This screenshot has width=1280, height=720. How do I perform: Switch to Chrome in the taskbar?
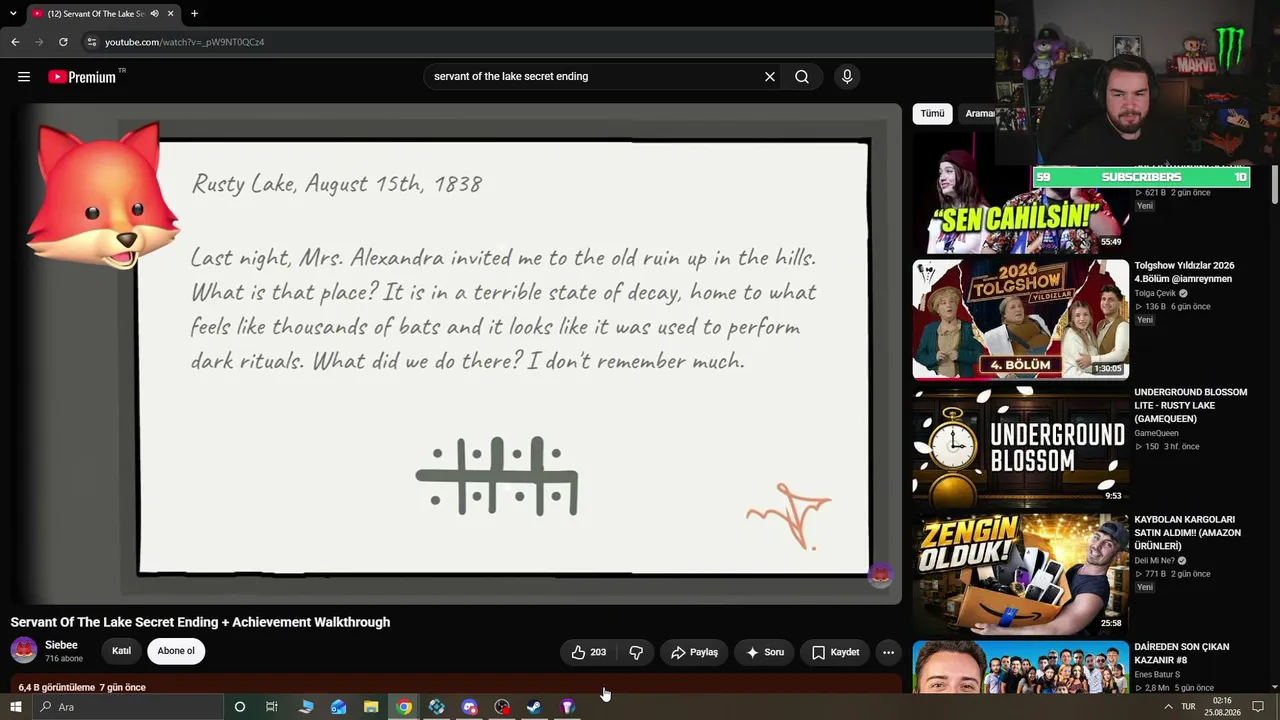pyautogui.click(x=404, y=707)
